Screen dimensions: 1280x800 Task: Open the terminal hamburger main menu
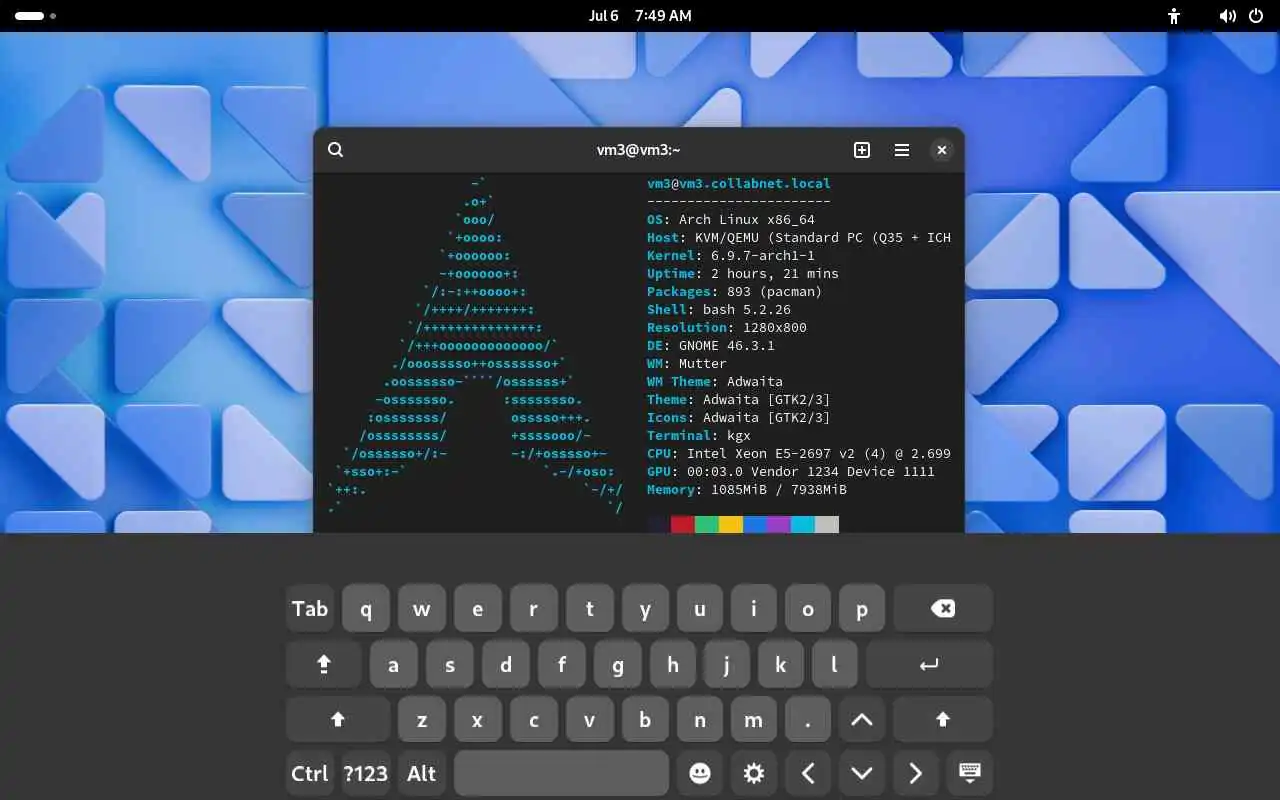[902, 150]
